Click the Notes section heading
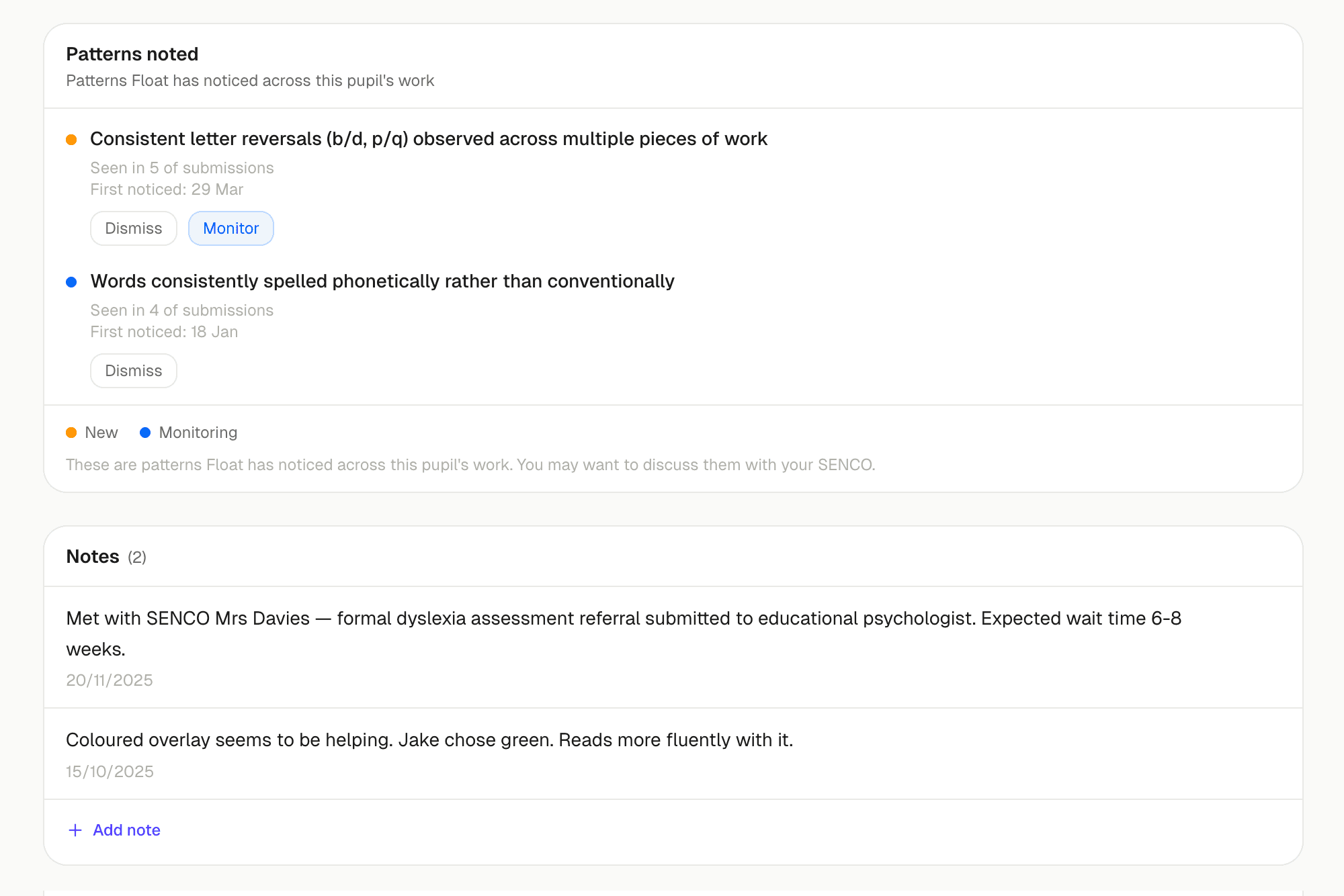The width and height of the screenshot is (1344, 896). [93, 557]
